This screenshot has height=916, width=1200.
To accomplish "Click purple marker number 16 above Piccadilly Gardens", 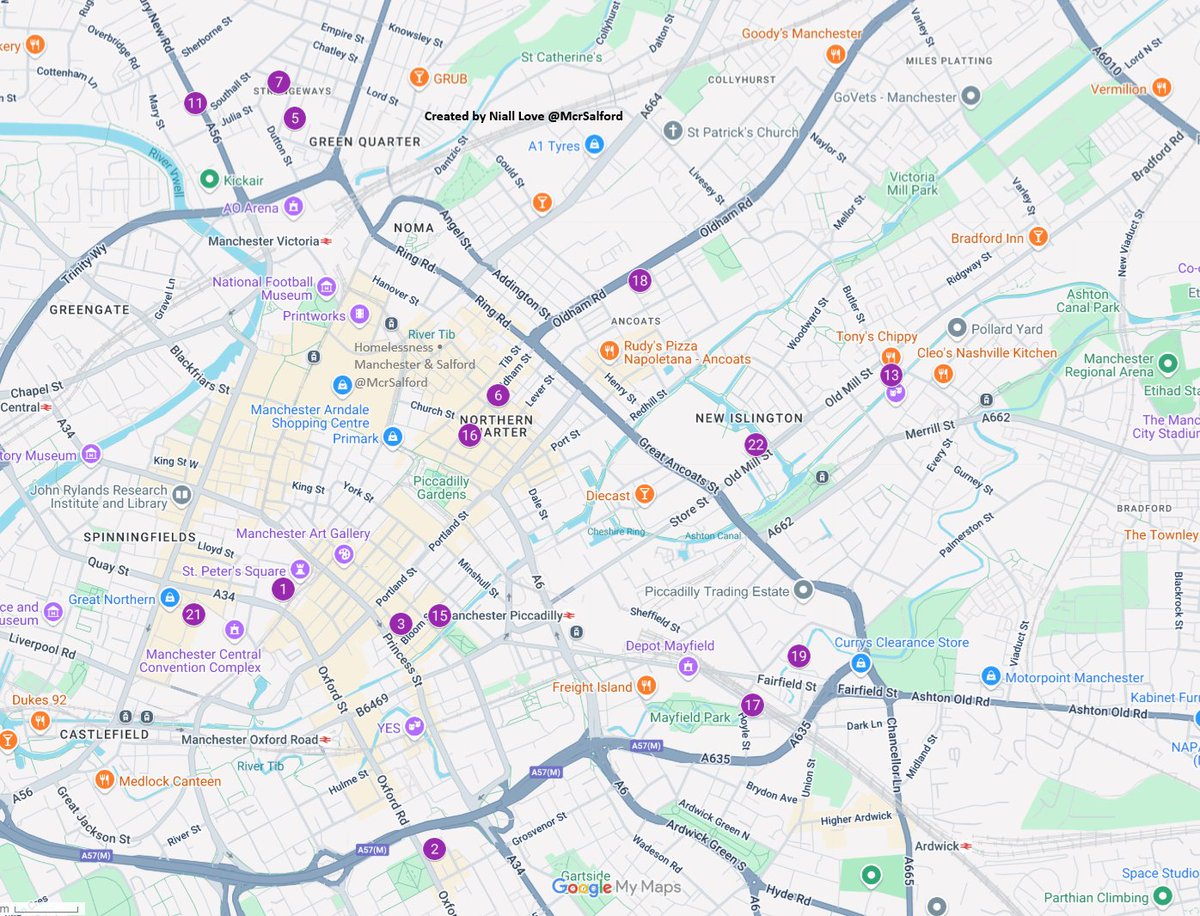I will pyautogui.click(x=469, y=435).
